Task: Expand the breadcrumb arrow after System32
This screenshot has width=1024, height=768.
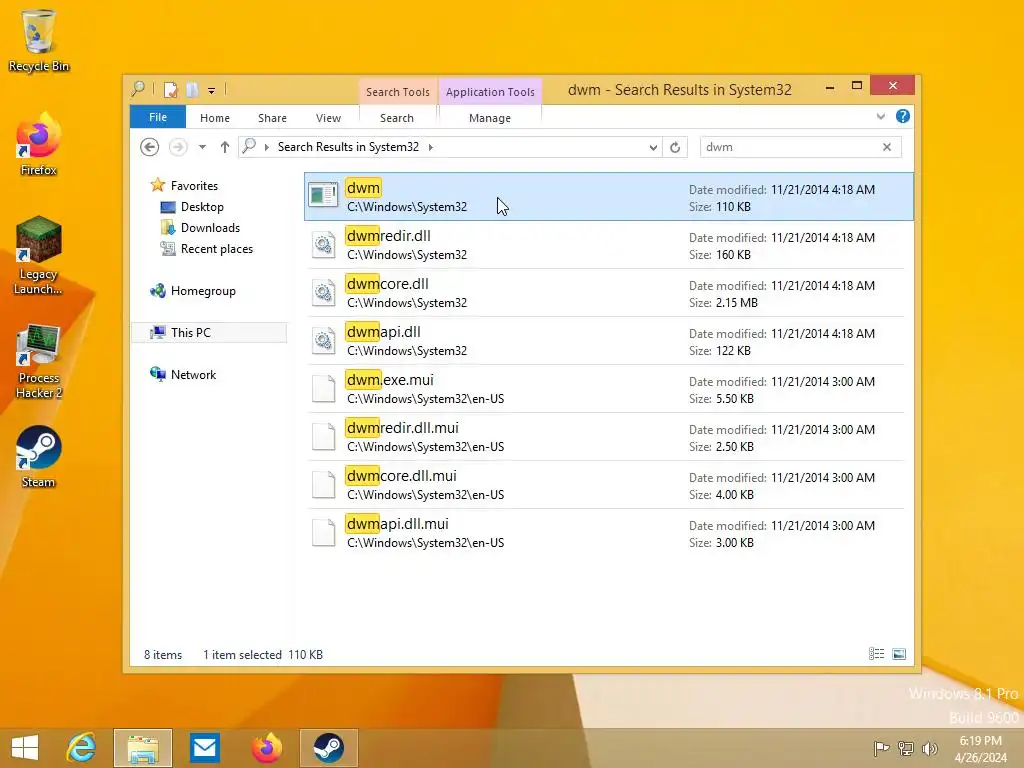Action: pos(430,148)
